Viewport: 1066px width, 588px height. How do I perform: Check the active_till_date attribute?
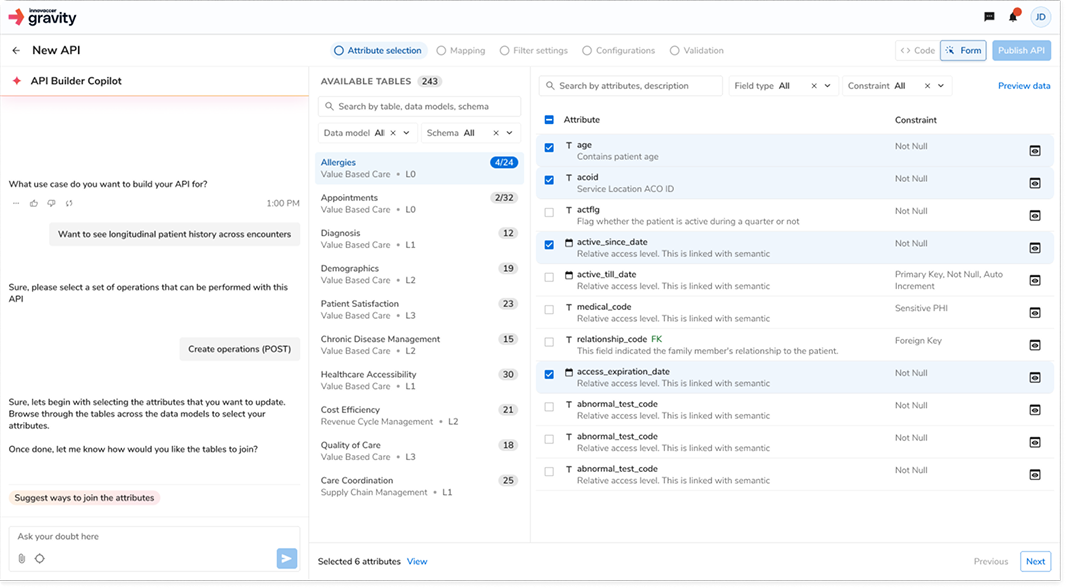[x=549, y=277]
